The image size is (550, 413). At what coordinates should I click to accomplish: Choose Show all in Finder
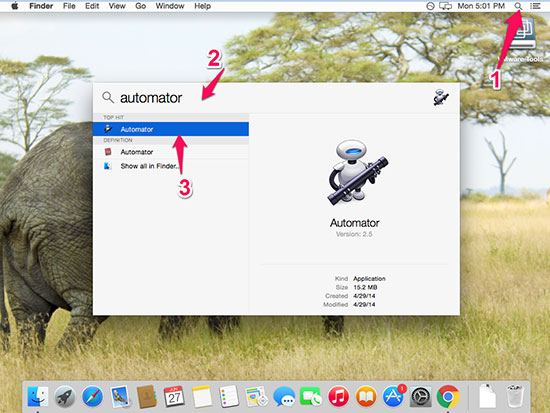pyautogui.click(x=171, y=166)
